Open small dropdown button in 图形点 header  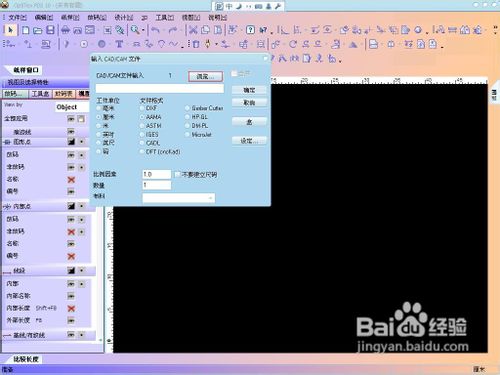tap(81, 142)
